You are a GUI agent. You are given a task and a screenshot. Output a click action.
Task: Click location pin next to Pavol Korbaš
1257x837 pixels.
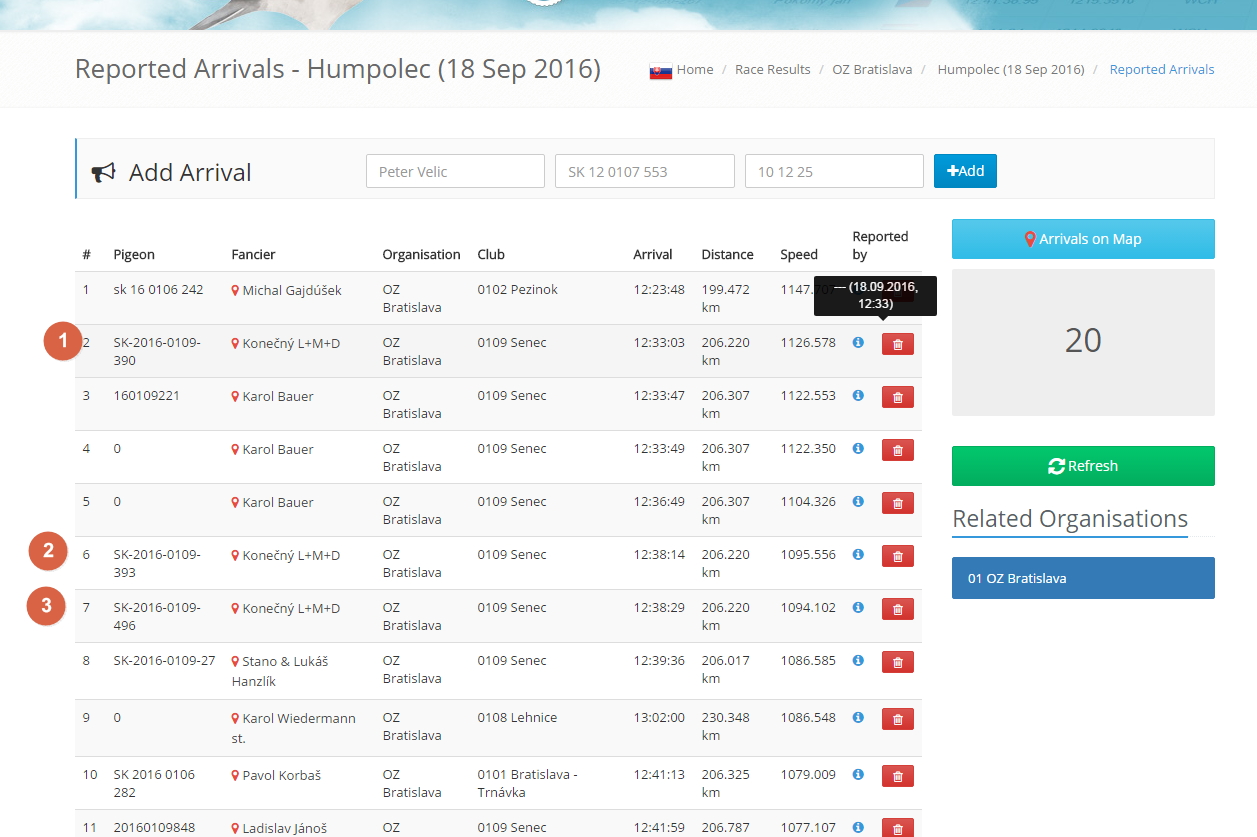(x=236, y=776)
